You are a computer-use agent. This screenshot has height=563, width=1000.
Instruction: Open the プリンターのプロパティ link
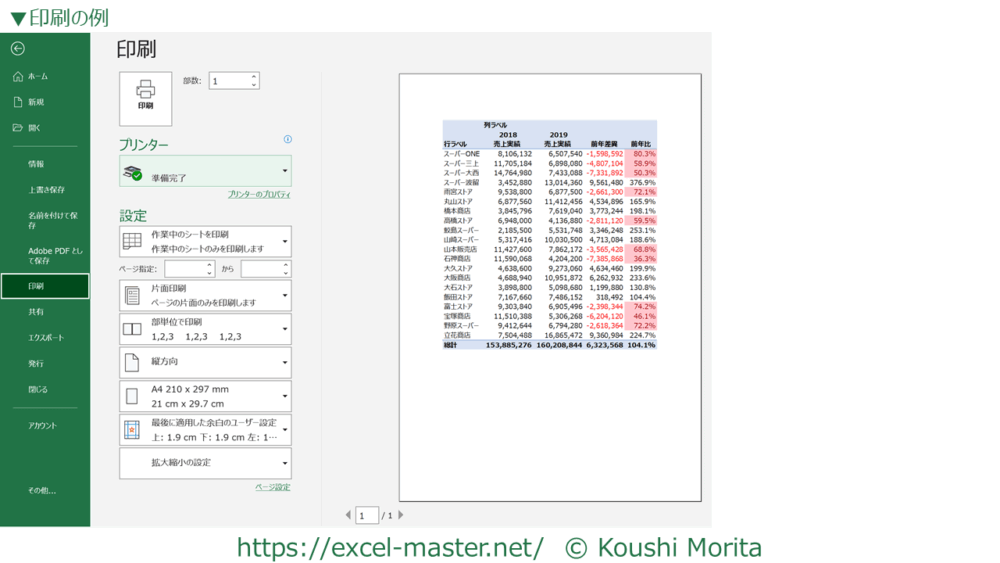(258, 195)
